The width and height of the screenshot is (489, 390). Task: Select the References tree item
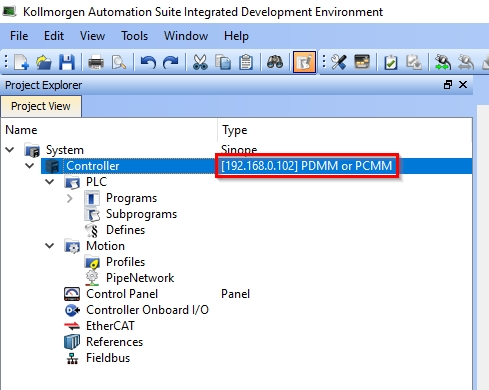[x=114, y=342]
